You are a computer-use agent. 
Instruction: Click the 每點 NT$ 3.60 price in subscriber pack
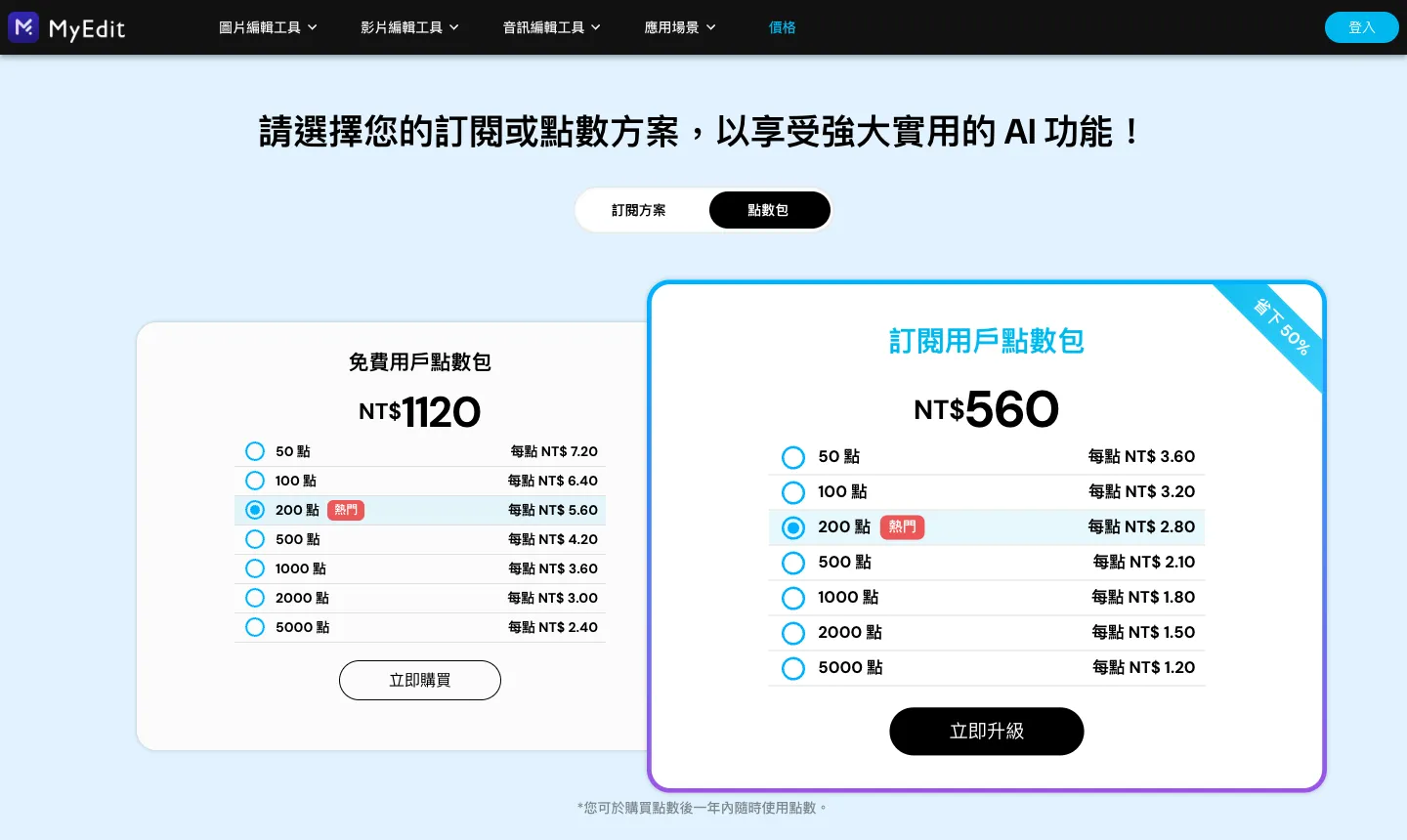(x=1142, y=456)
